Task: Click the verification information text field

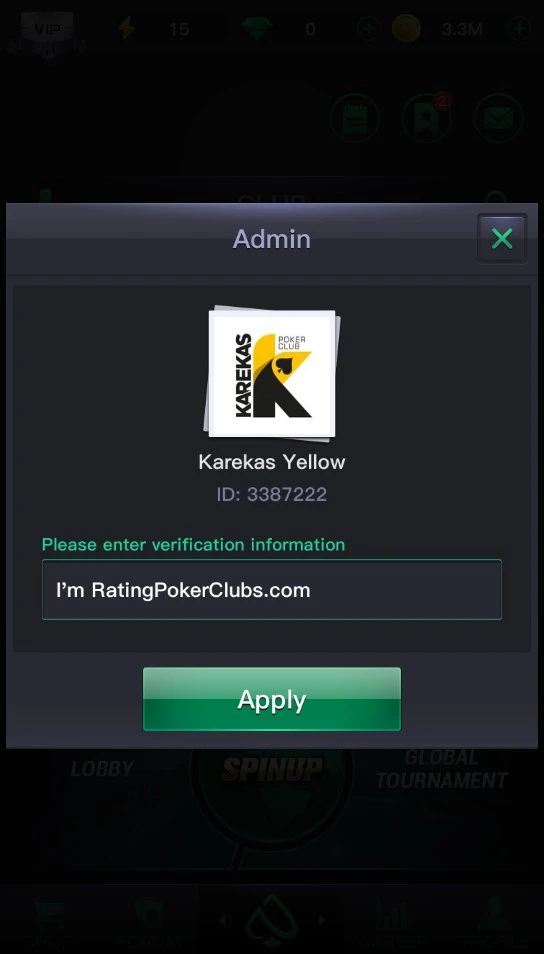Action: pos(271,590)
